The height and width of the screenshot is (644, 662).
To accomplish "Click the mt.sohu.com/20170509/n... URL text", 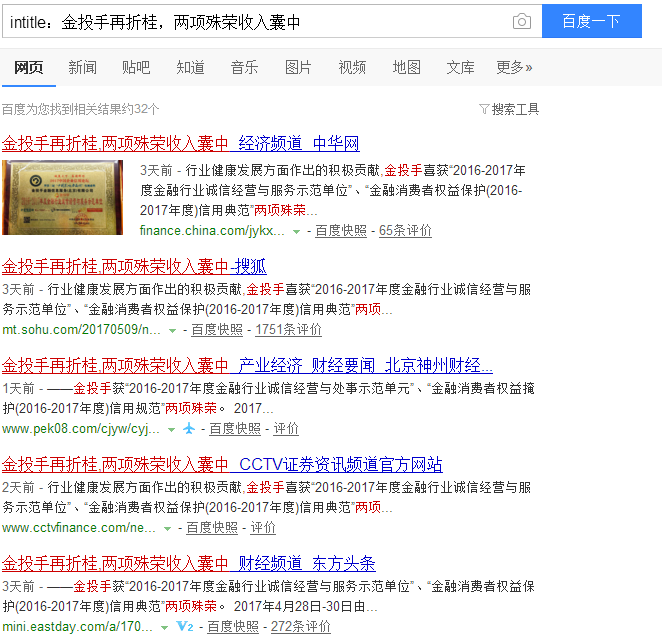I will click(x=81, y=329).
